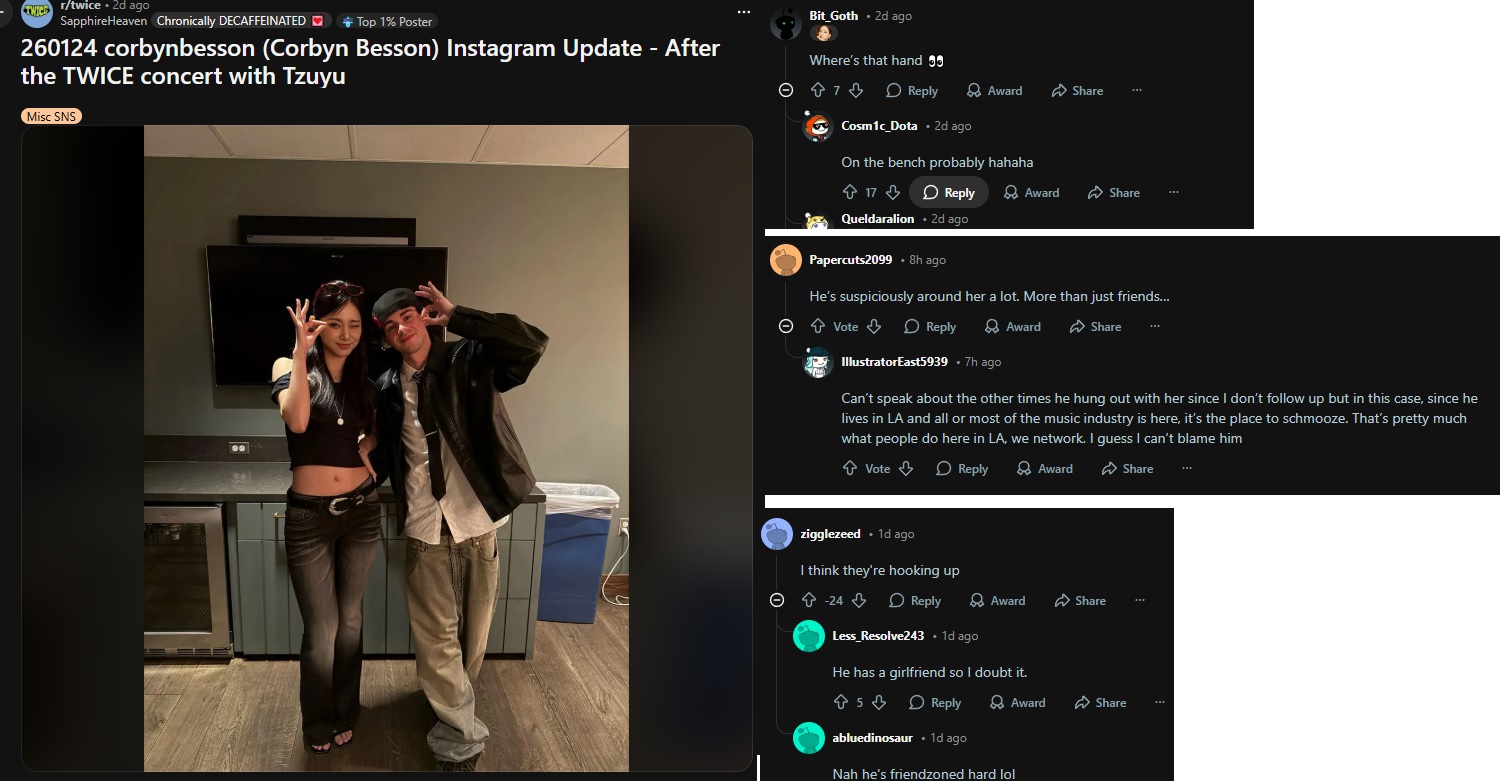This screenshot has height=781, width=1502.
Task: Open r/twice community avatar
Action: (37, 12)
